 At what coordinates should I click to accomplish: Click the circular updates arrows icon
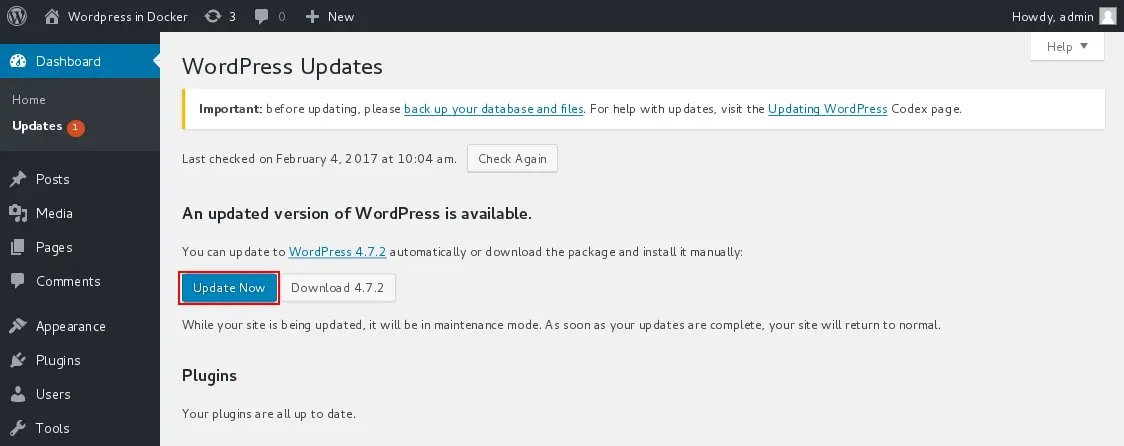[x=212, y=16]
